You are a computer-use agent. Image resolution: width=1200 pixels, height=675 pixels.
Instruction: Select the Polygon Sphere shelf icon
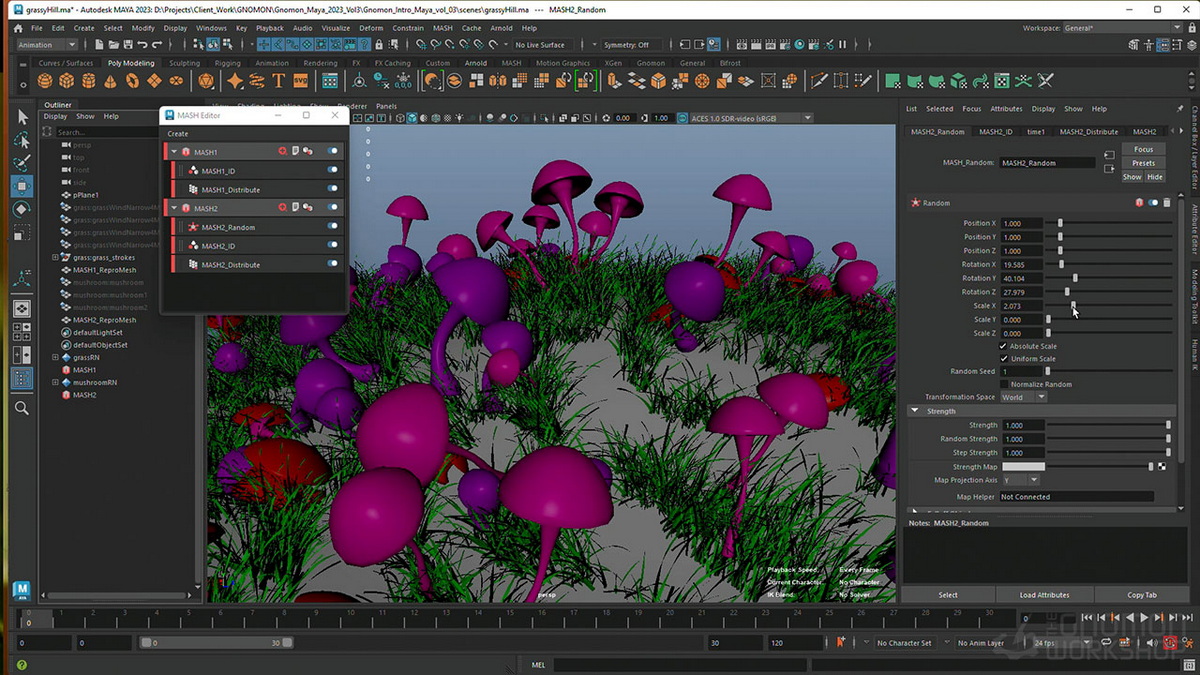45,81
